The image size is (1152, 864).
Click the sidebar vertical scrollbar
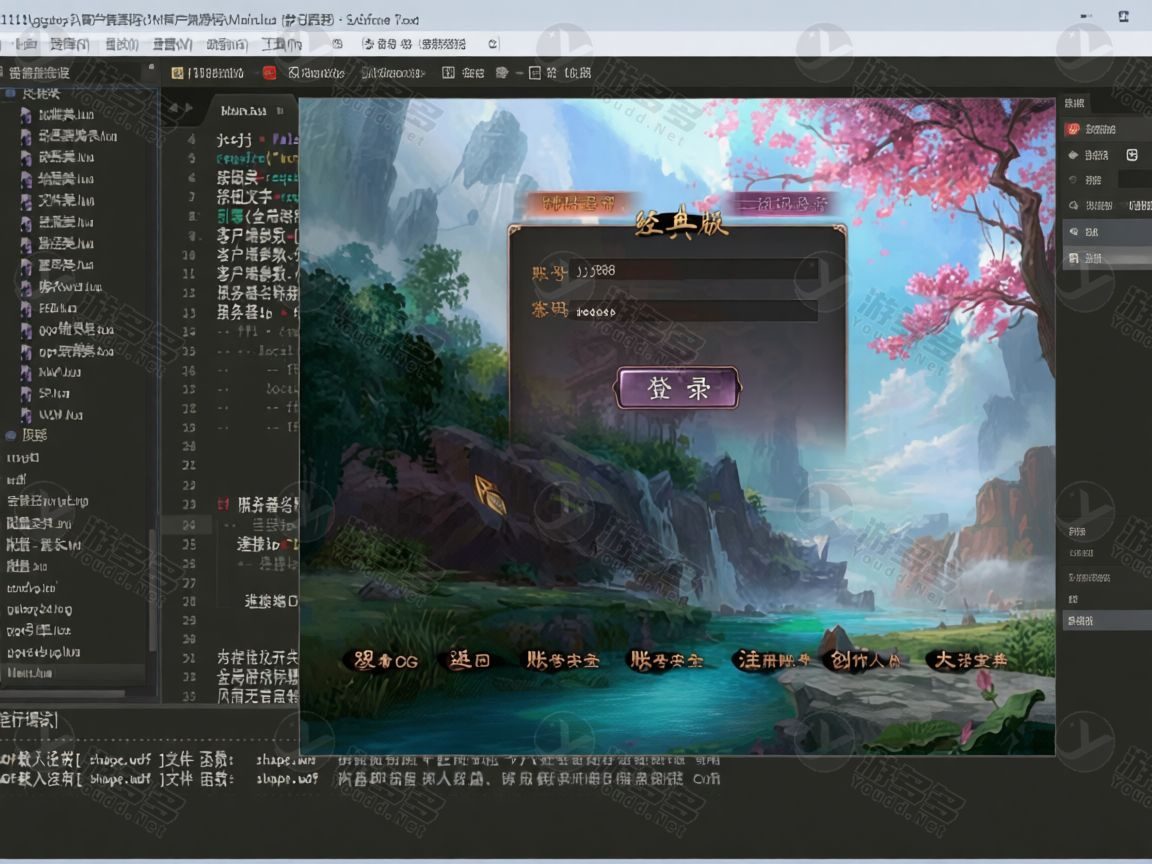[x=153, y=591]
